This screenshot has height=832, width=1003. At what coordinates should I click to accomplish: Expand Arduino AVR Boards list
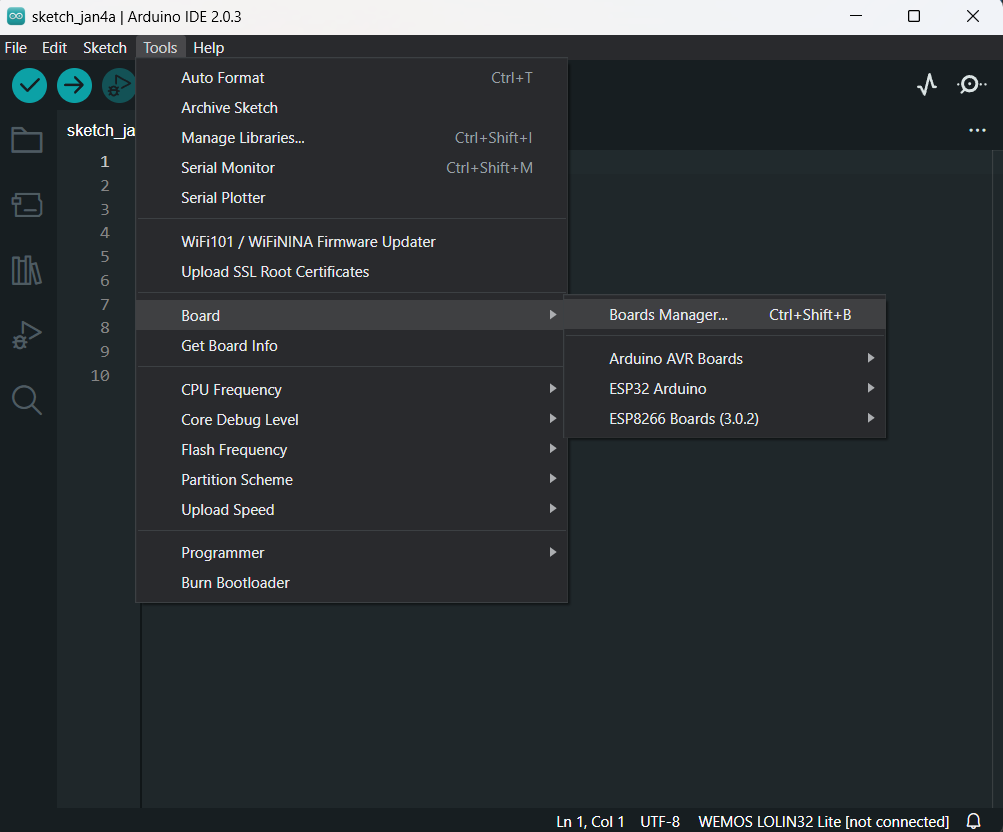[x=725, y=359]
